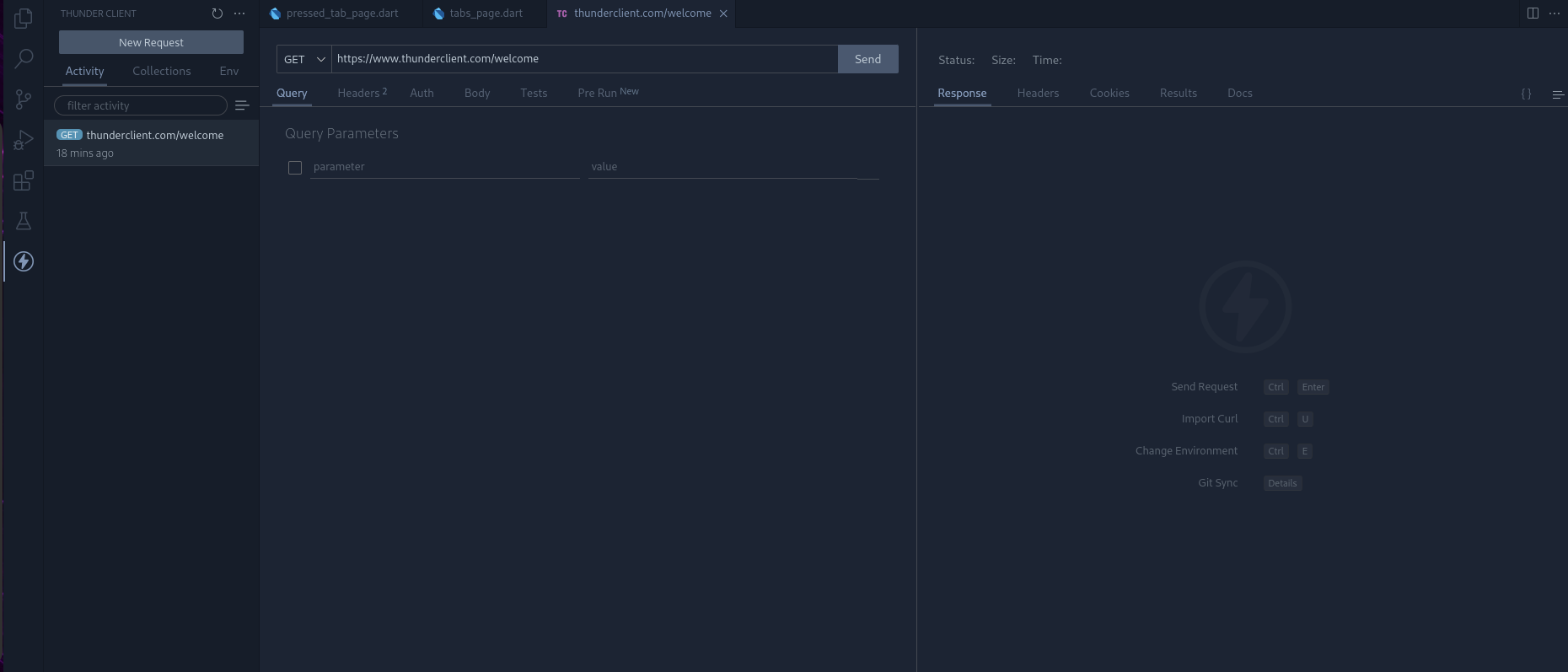Switch to the request Body tab
Viewport: 1568px width, 672px height.
pos(477,94)
